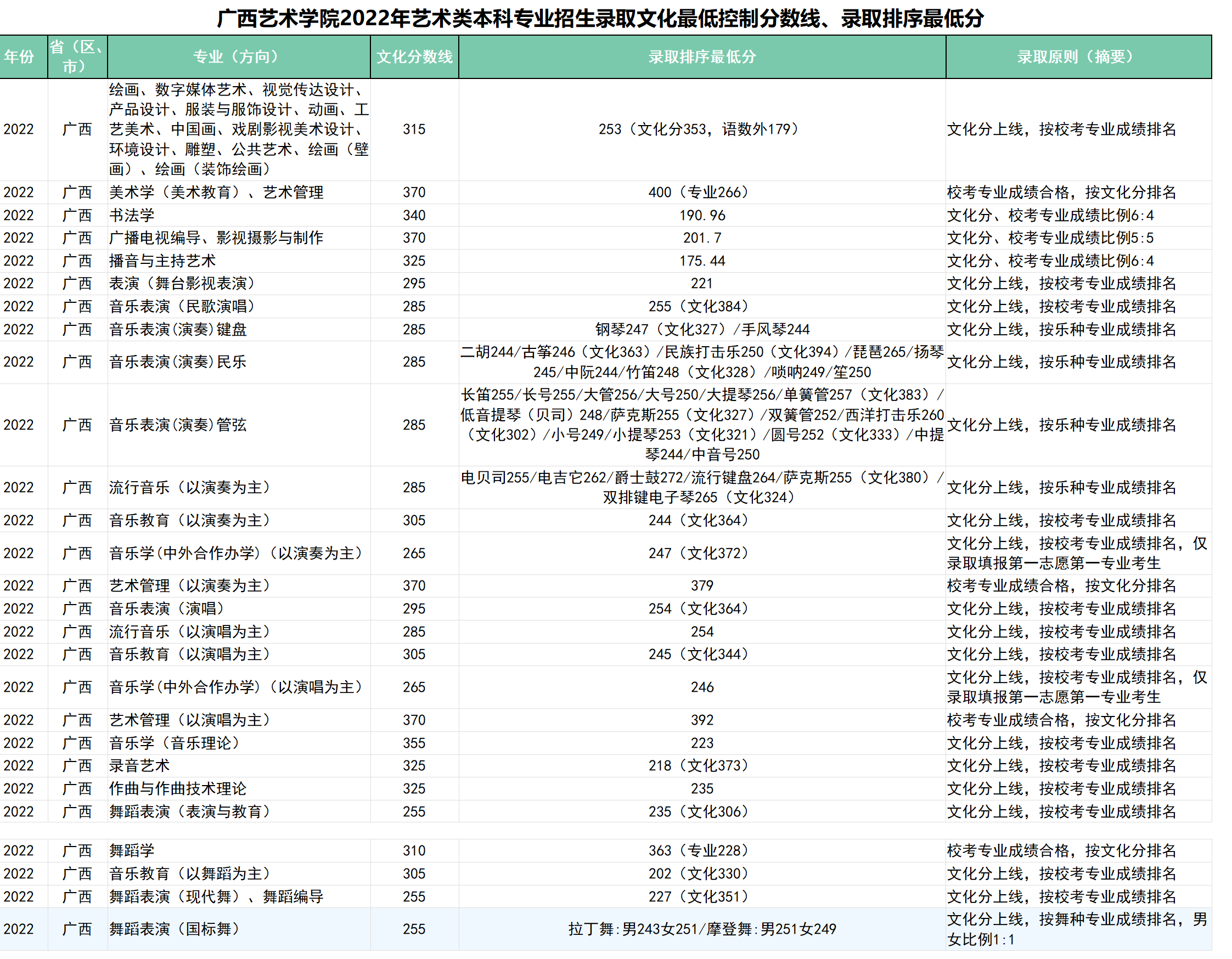Select the value 202（文化330）
Viewport: 1232px width, 959px height.
tap(702, 874)
